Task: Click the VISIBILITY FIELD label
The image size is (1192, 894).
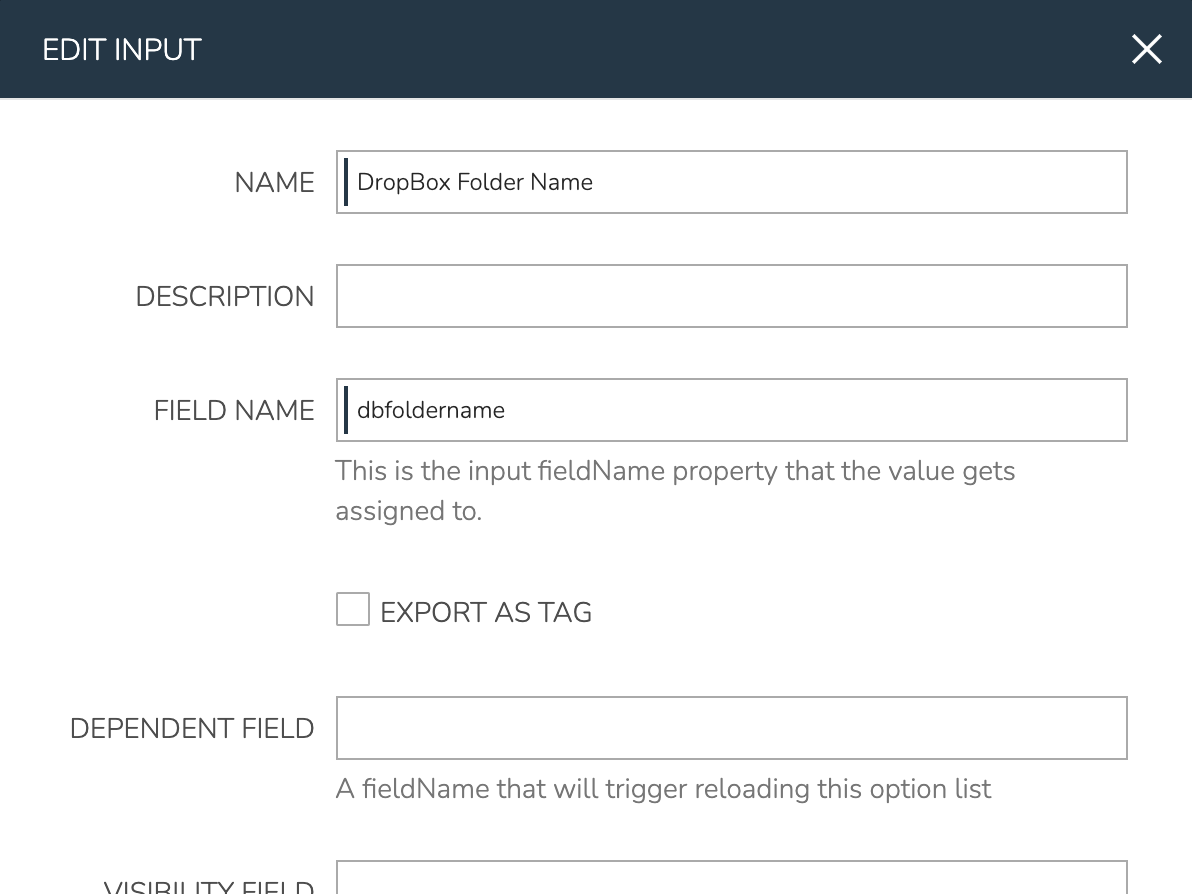Action: pos(209,885)
